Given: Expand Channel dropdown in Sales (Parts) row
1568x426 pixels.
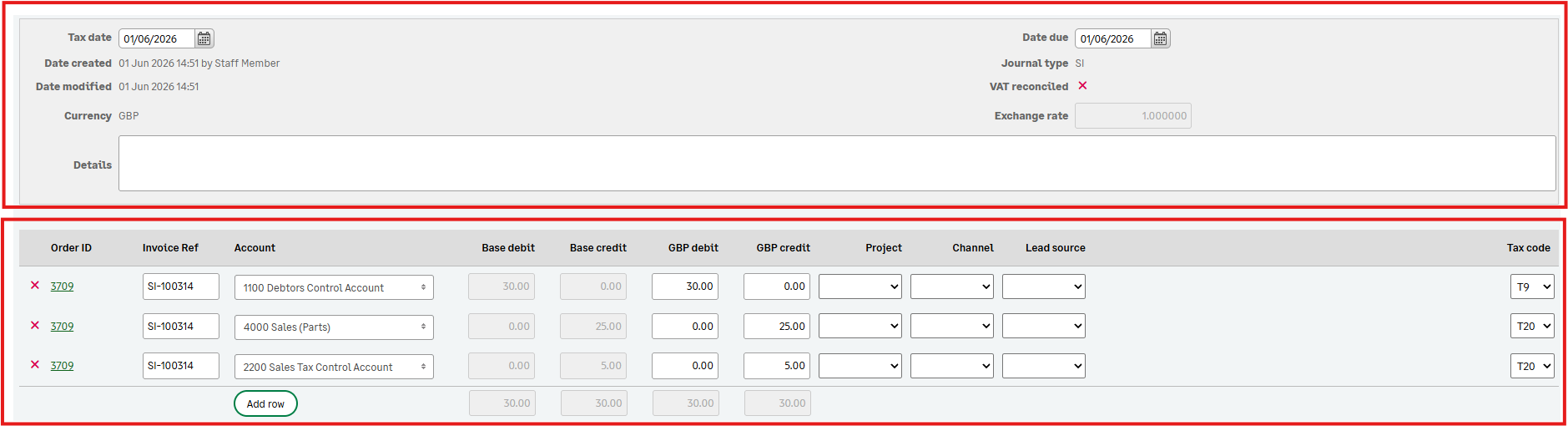Looking at the screenshot, I should coord(952,327).
